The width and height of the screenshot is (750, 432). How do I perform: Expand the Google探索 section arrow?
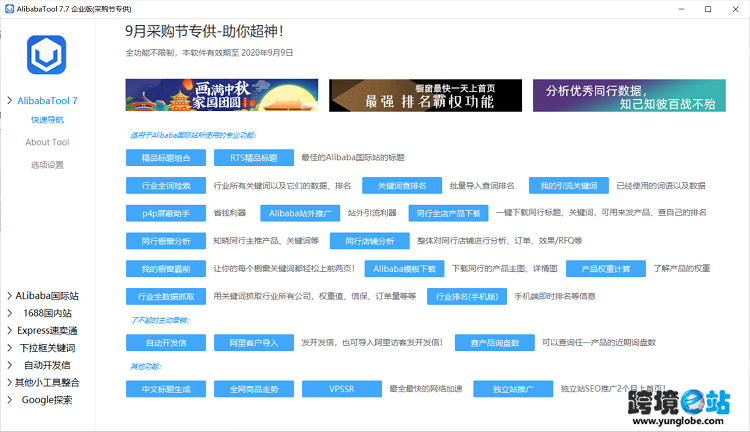(x=10, y=399)
